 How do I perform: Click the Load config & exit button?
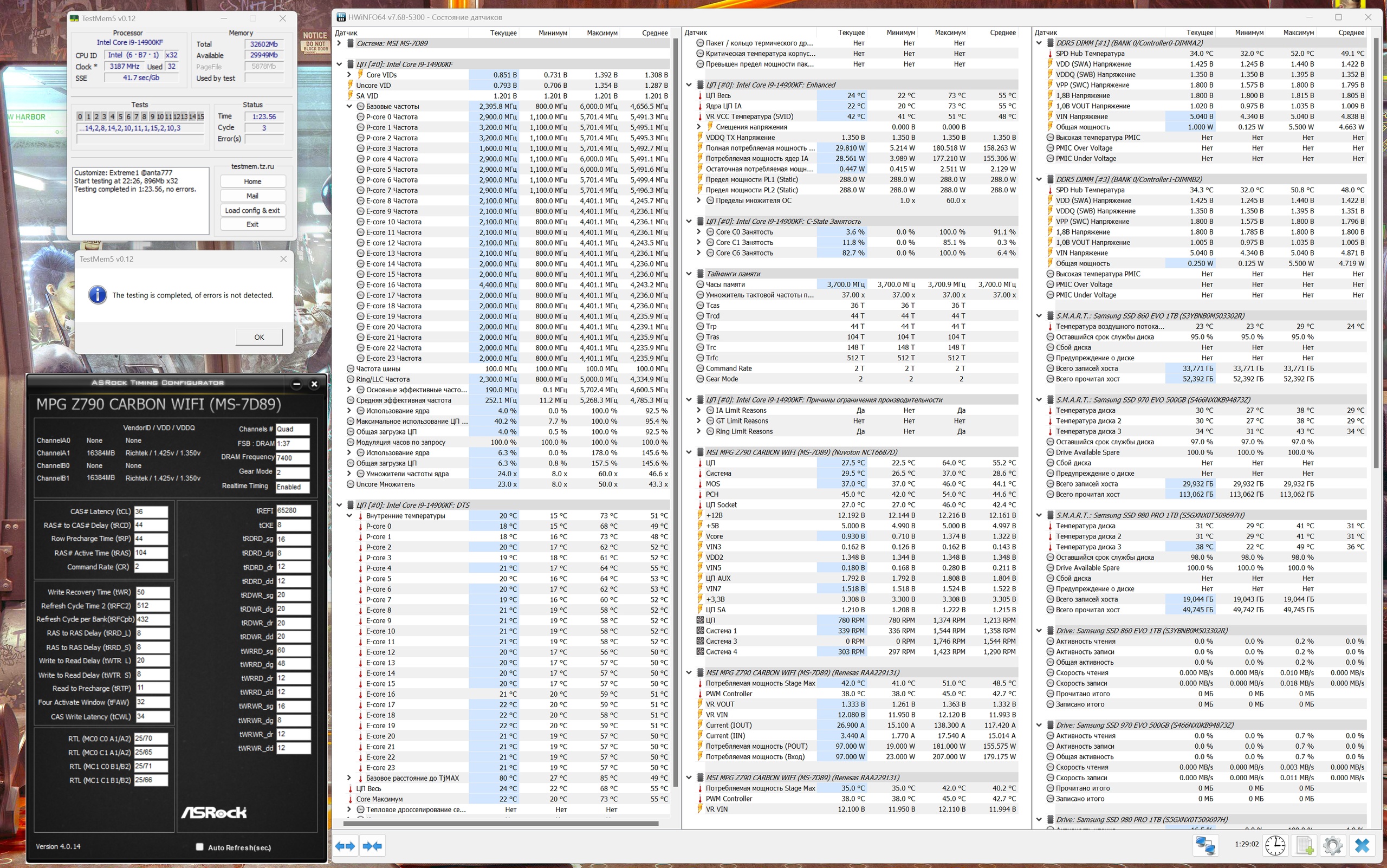(x=252, y=210)
